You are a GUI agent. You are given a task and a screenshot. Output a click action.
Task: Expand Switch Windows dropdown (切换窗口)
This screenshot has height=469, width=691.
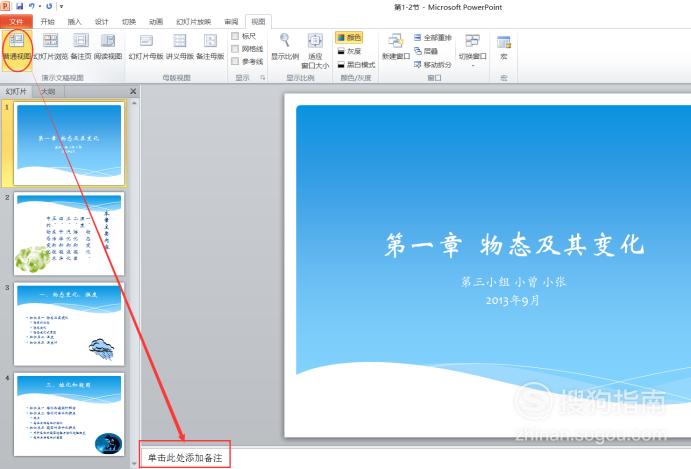[472, 49]
